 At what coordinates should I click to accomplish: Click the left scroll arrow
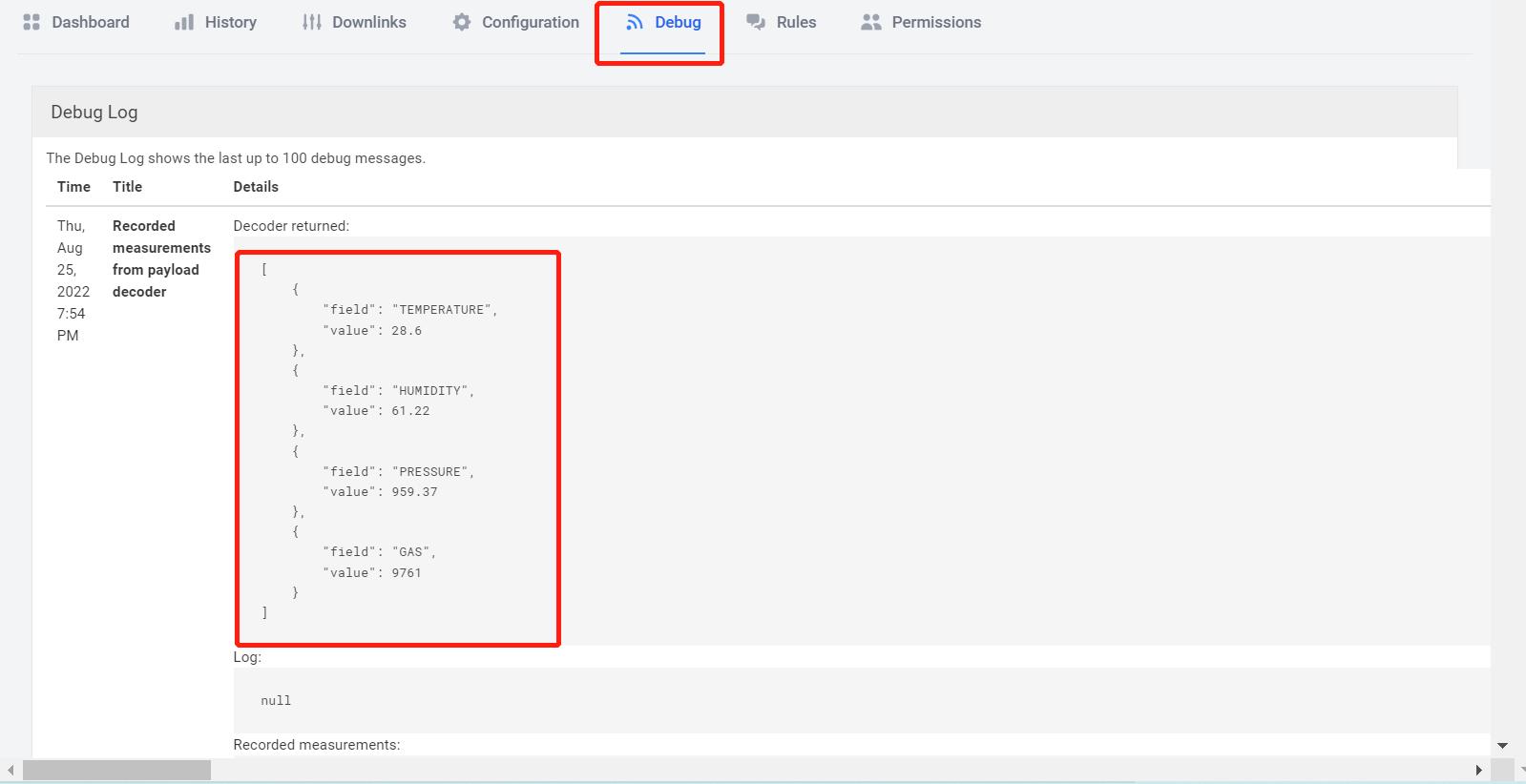(10, 770)
